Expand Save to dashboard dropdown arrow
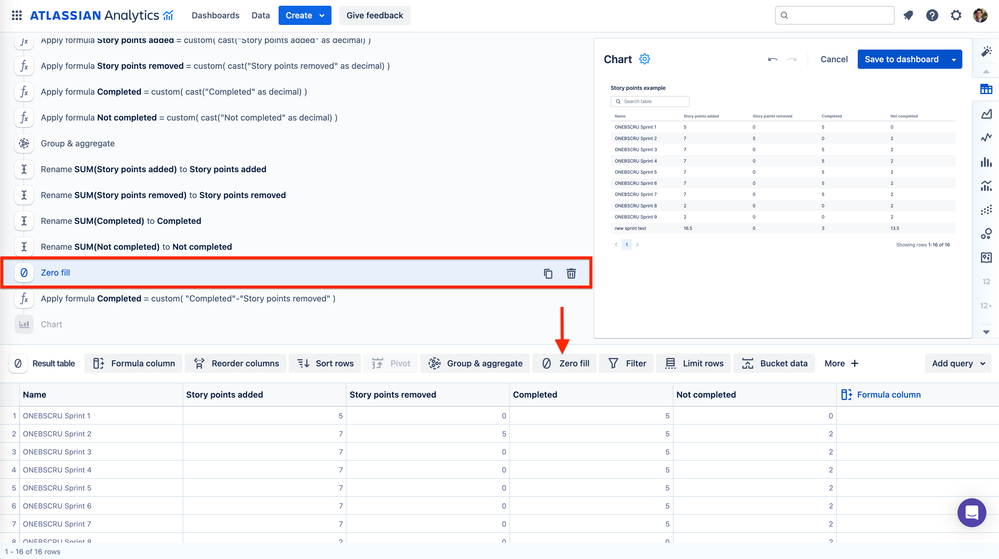The image size is (999, 559). coord(954,59)
